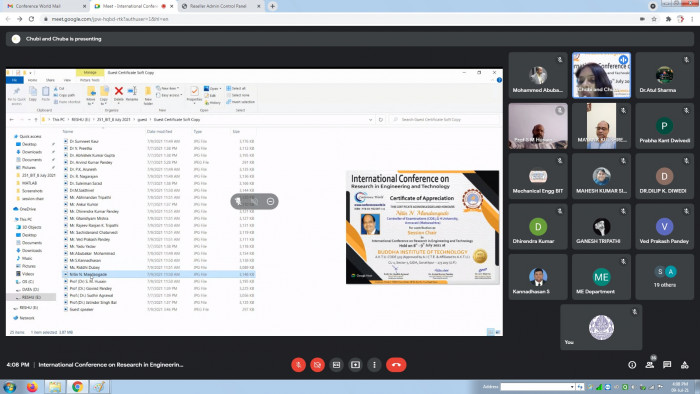Open the activities icon in Meet

click(x=684, y=365)
